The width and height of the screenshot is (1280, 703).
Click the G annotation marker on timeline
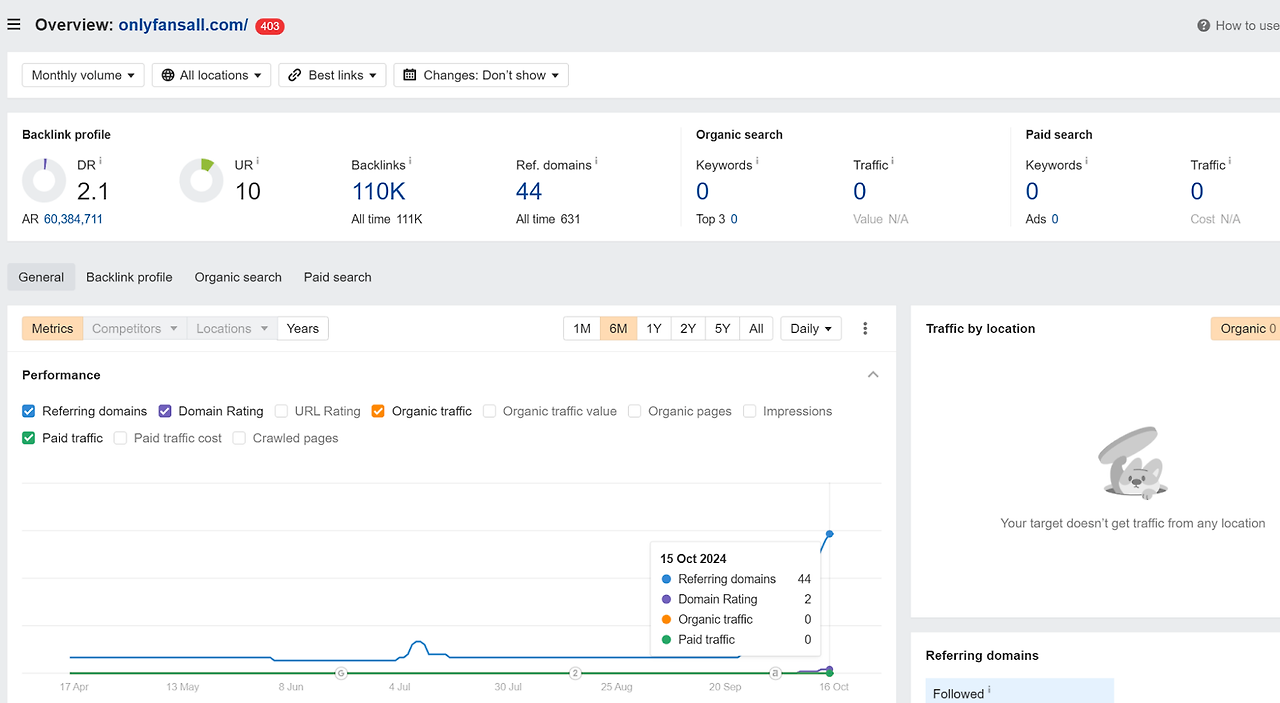click(341, 674)
